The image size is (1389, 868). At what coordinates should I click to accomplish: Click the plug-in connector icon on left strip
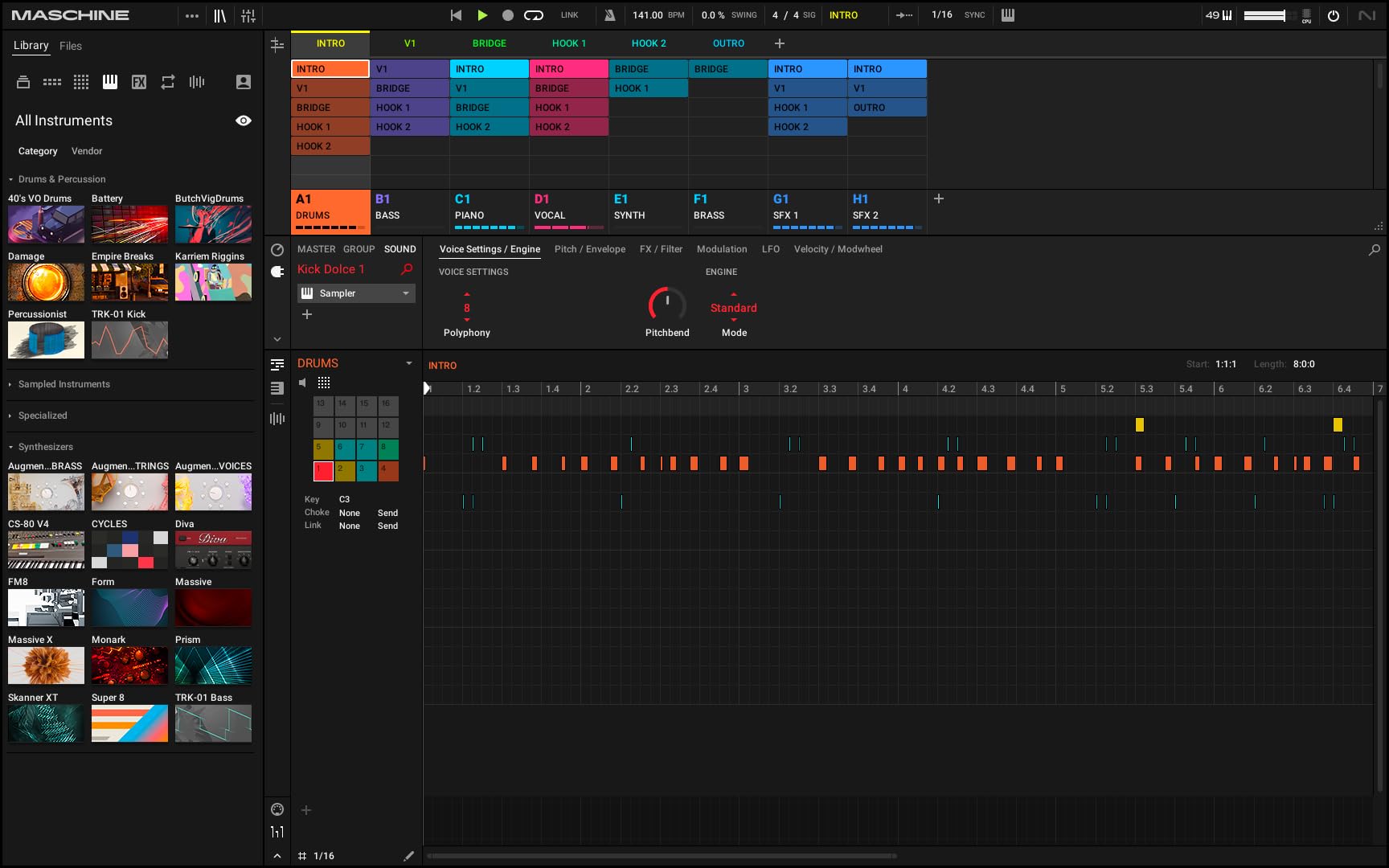[x=277, y=271]
